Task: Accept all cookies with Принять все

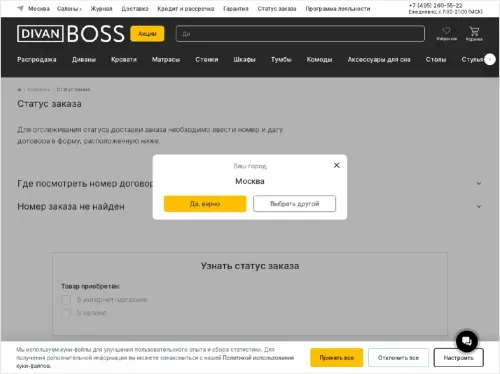Action: pos(337,358)
